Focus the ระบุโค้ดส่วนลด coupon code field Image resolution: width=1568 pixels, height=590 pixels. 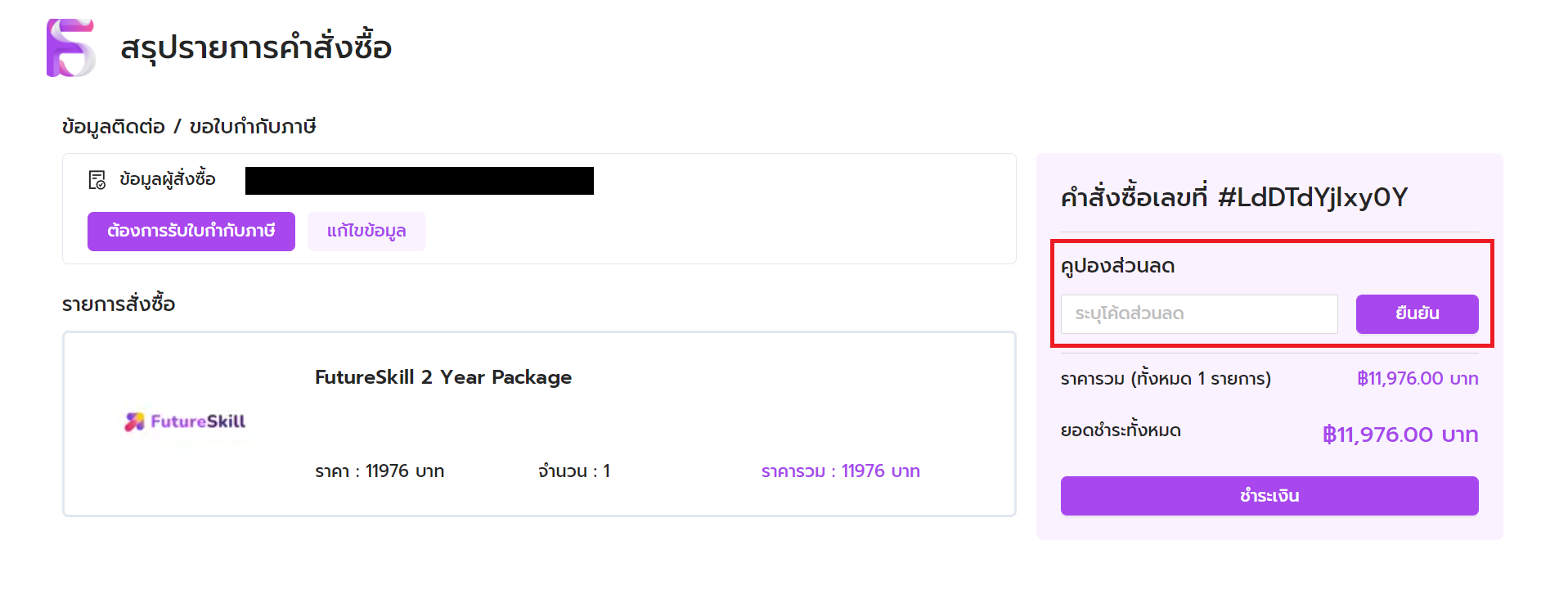point(1199,314)
